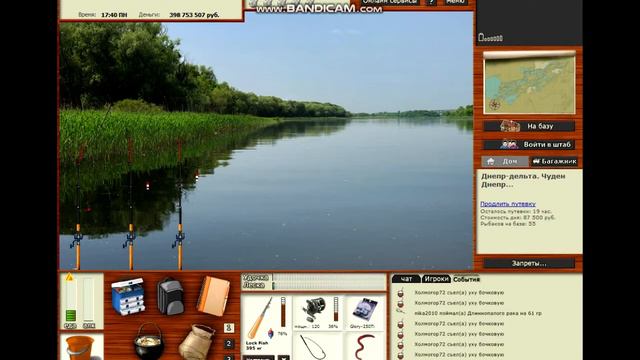640x360 pixels.
Task: Open the Запреты button
Action: tap(529, 263)
